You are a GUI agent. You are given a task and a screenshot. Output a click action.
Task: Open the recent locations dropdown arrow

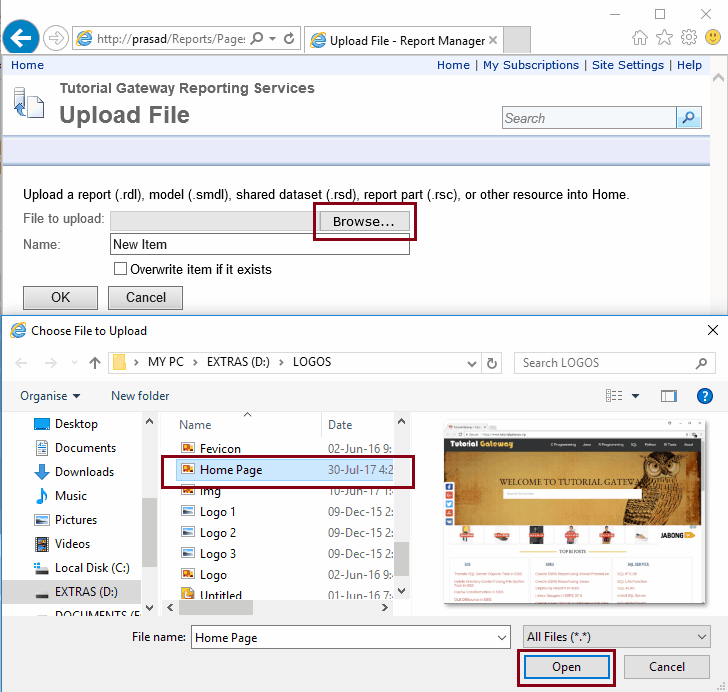(74, 363)
